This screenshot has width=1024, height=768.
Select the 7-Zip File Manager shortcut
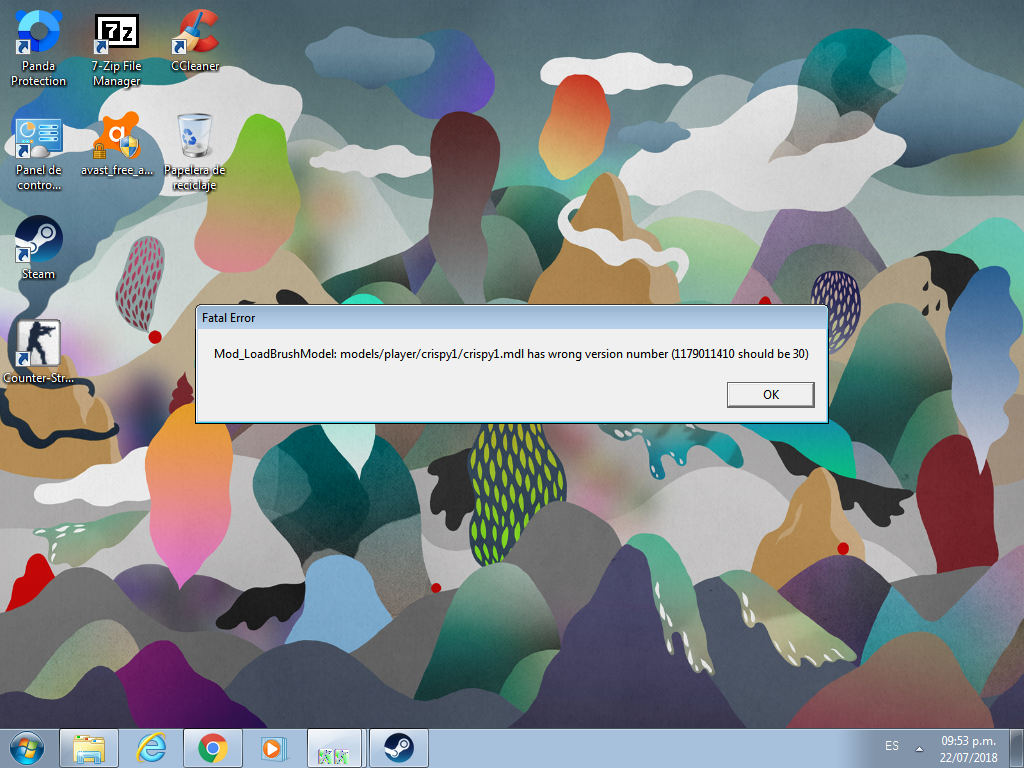pos(116,50)
